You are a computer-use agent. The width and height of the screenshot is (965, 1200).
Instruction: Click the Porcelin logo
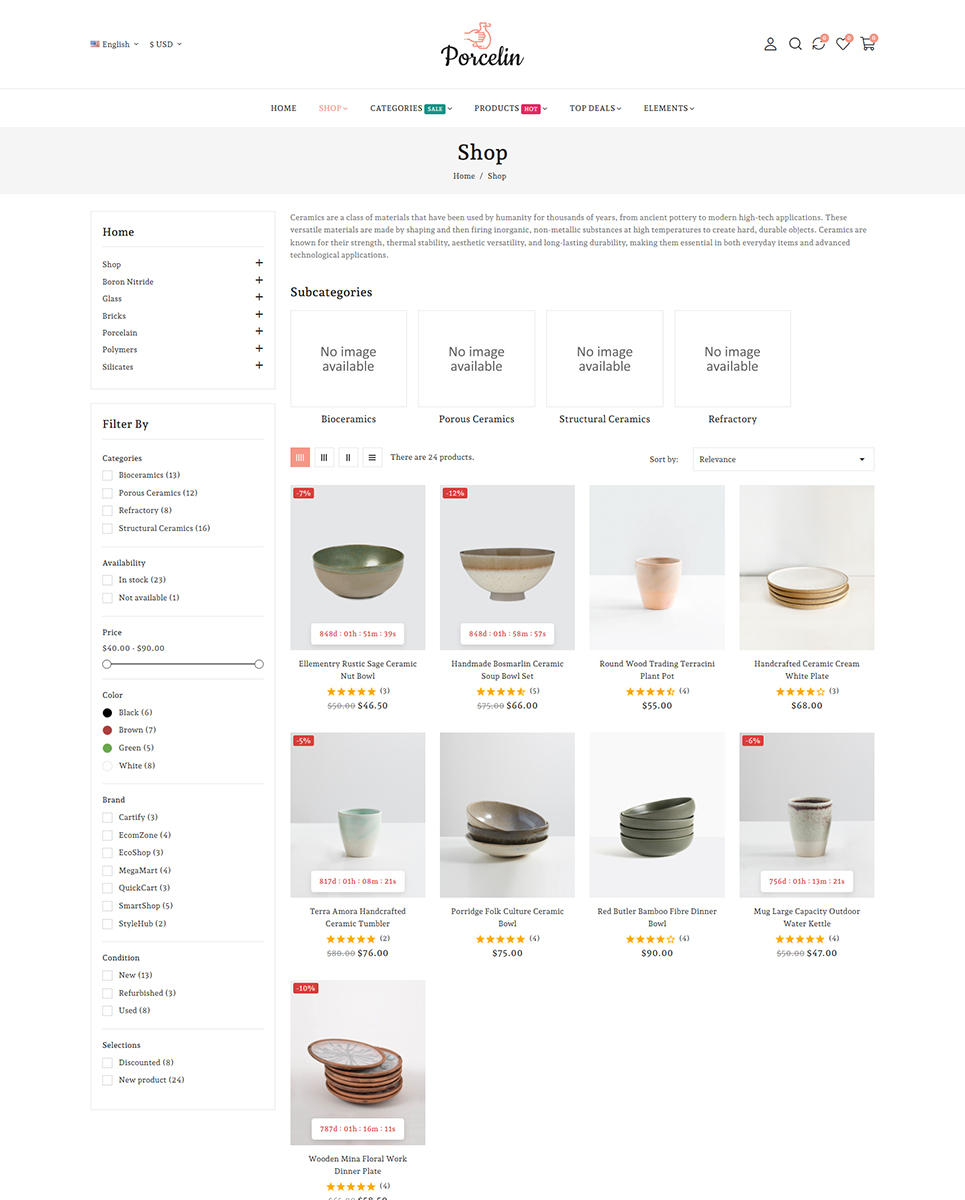point(482,44)
